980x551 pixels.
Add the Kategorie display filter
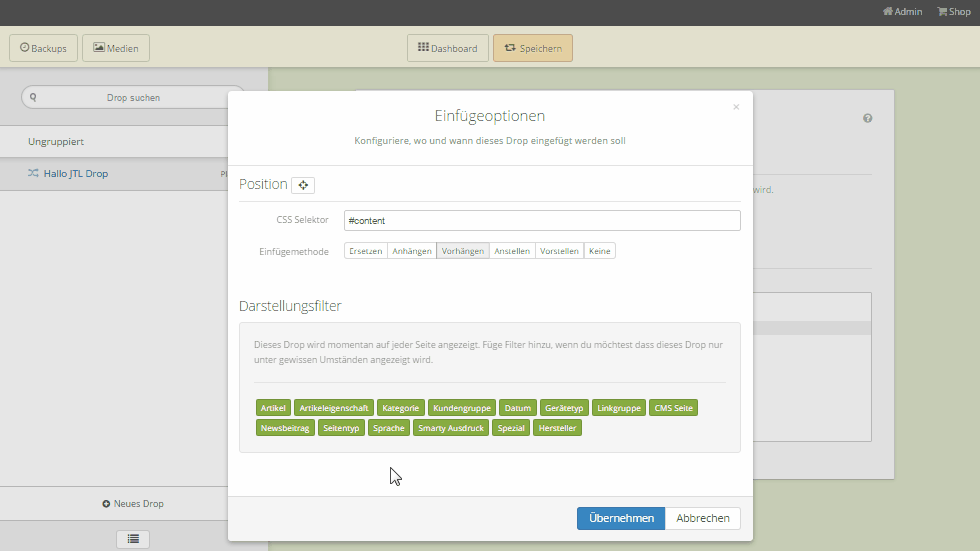[401, 408]
